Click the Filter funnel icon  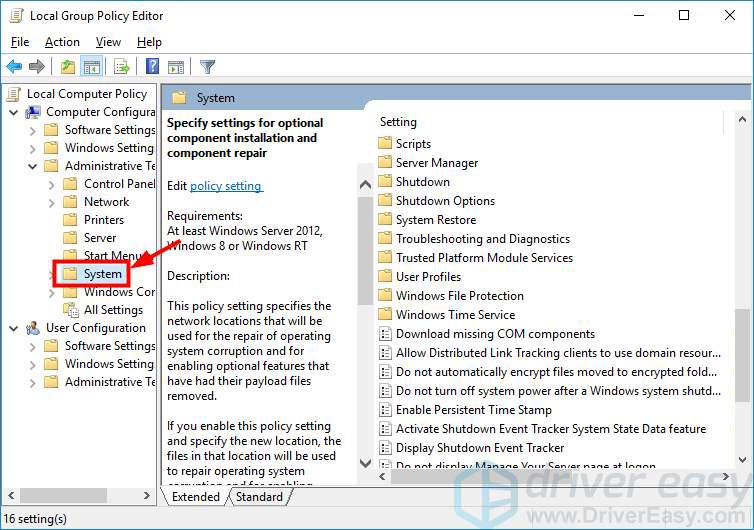tap(207, 67)
